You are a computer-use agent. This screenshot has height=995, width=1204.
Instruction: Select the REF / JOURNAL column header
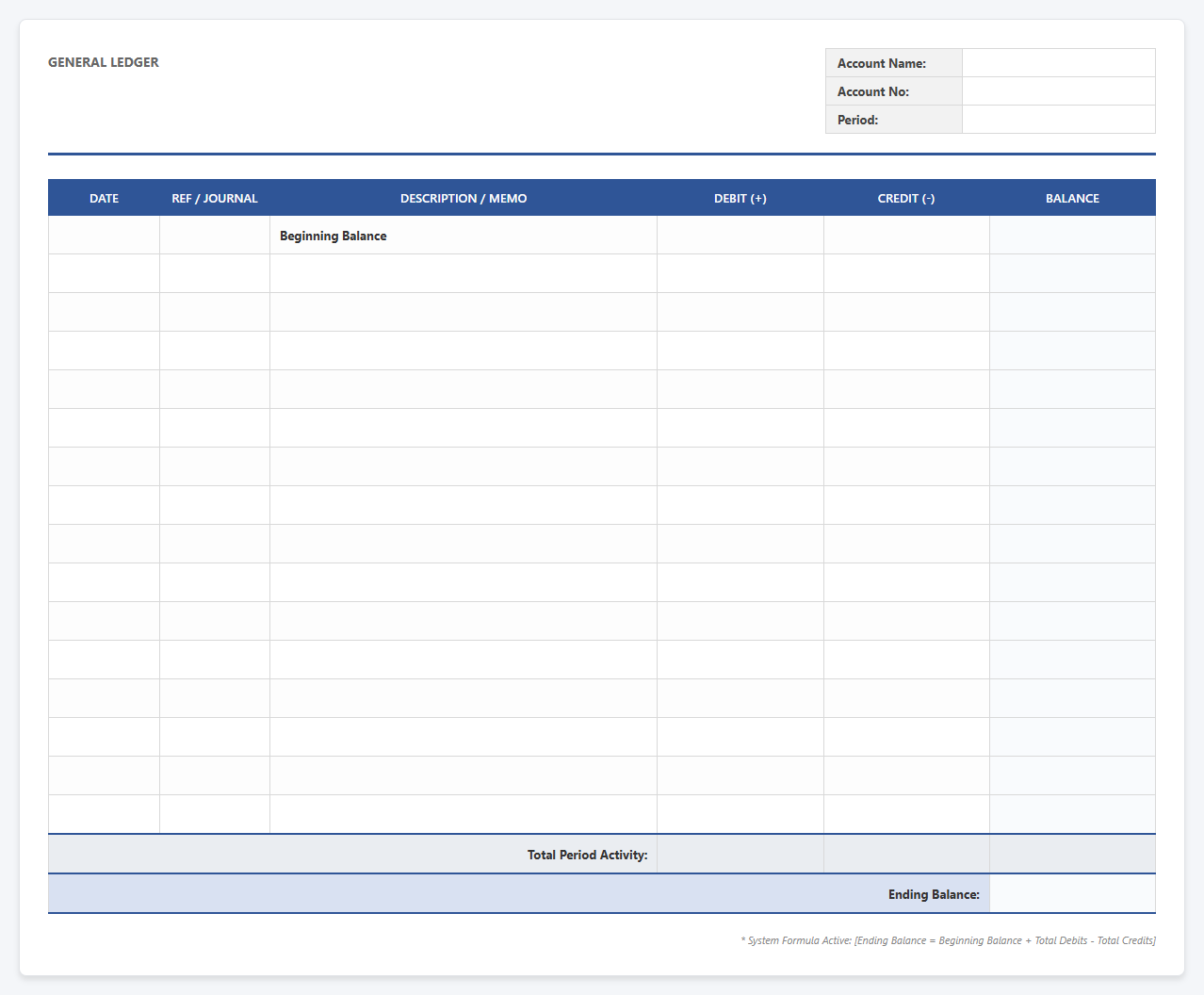coord(215,198)
